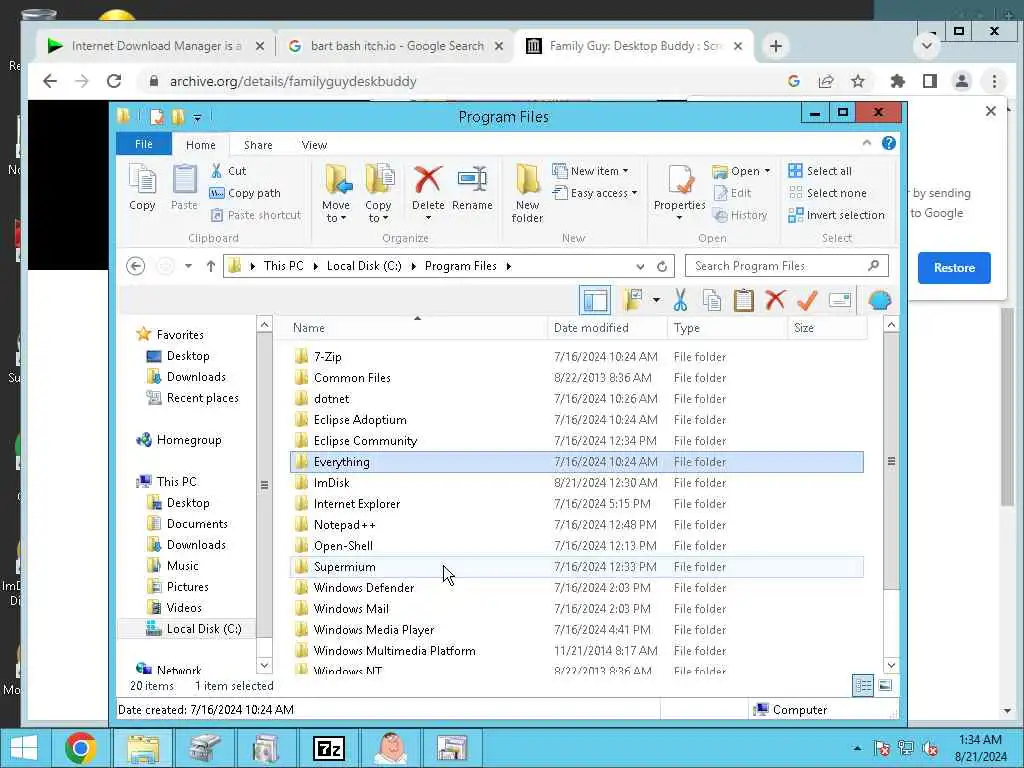Click the Windows Start button

[x=24, y=748]
